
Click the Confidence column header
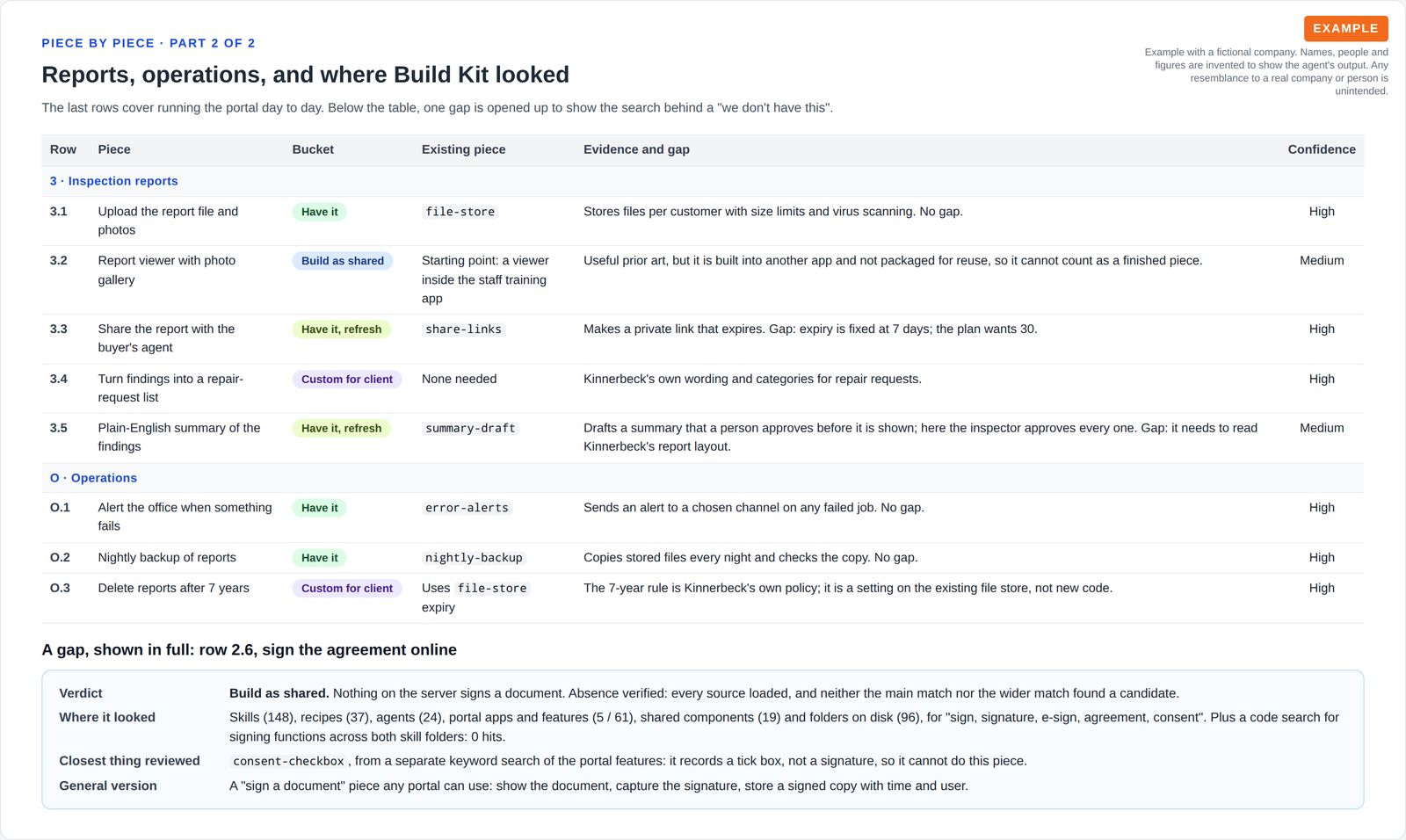tap(1322, 149)
